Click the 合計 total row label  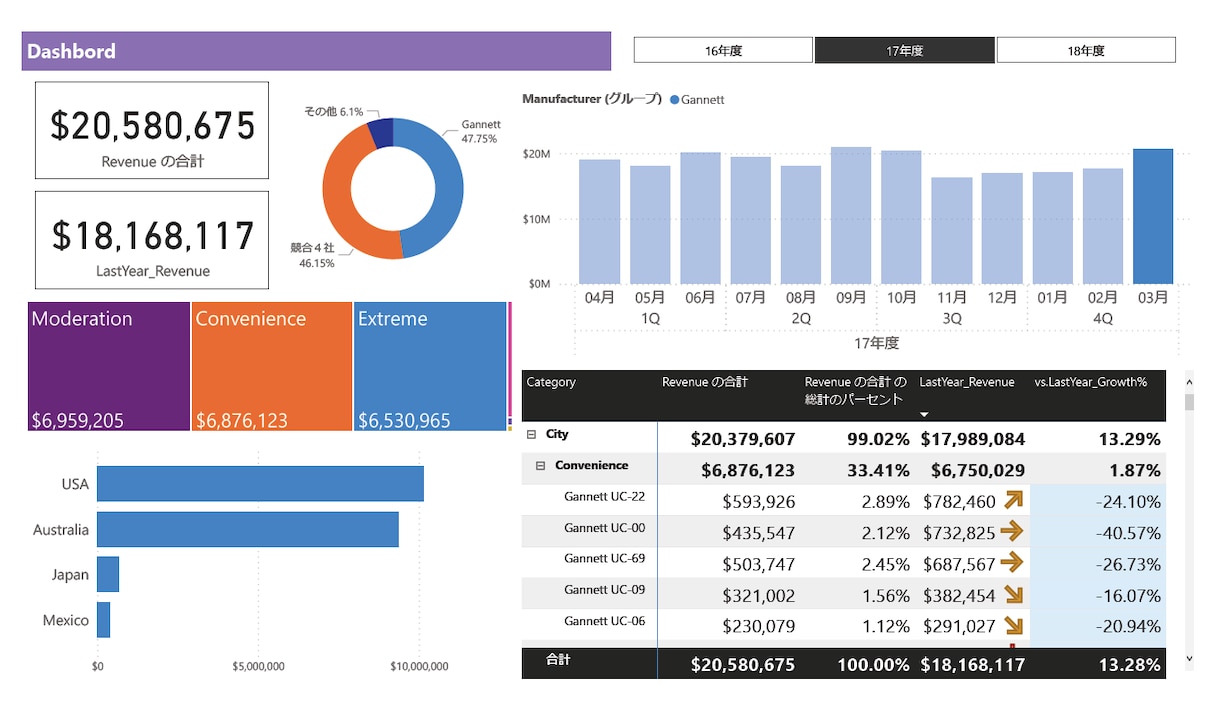[x=558, y=660]
